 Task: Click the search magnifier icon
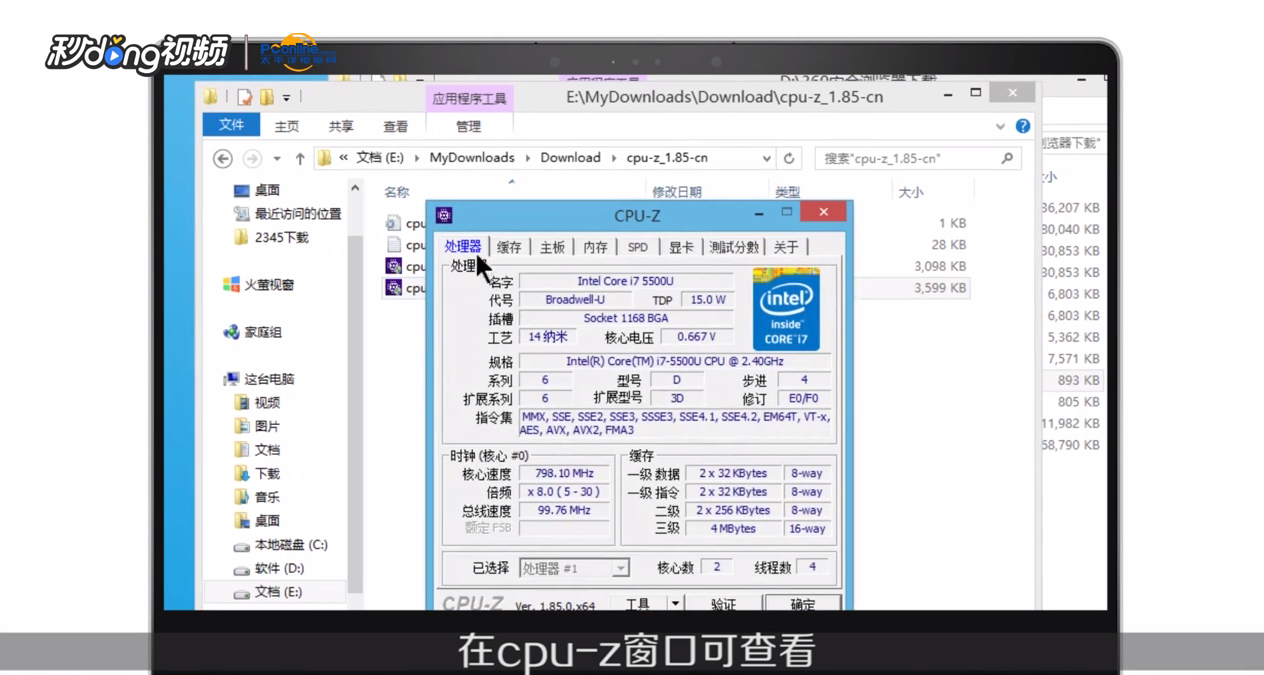tap(1007, 158)
